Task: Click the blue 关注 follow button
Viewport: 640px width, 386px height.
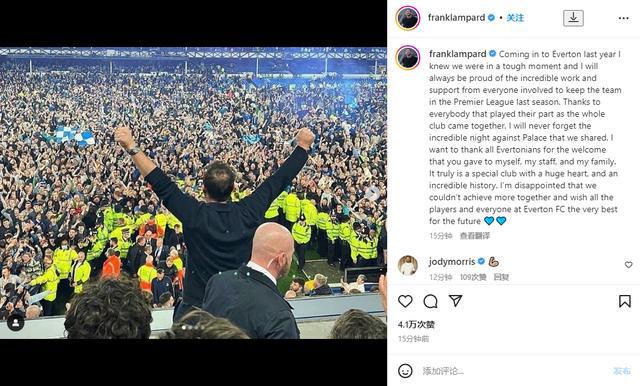Action: 515,18
